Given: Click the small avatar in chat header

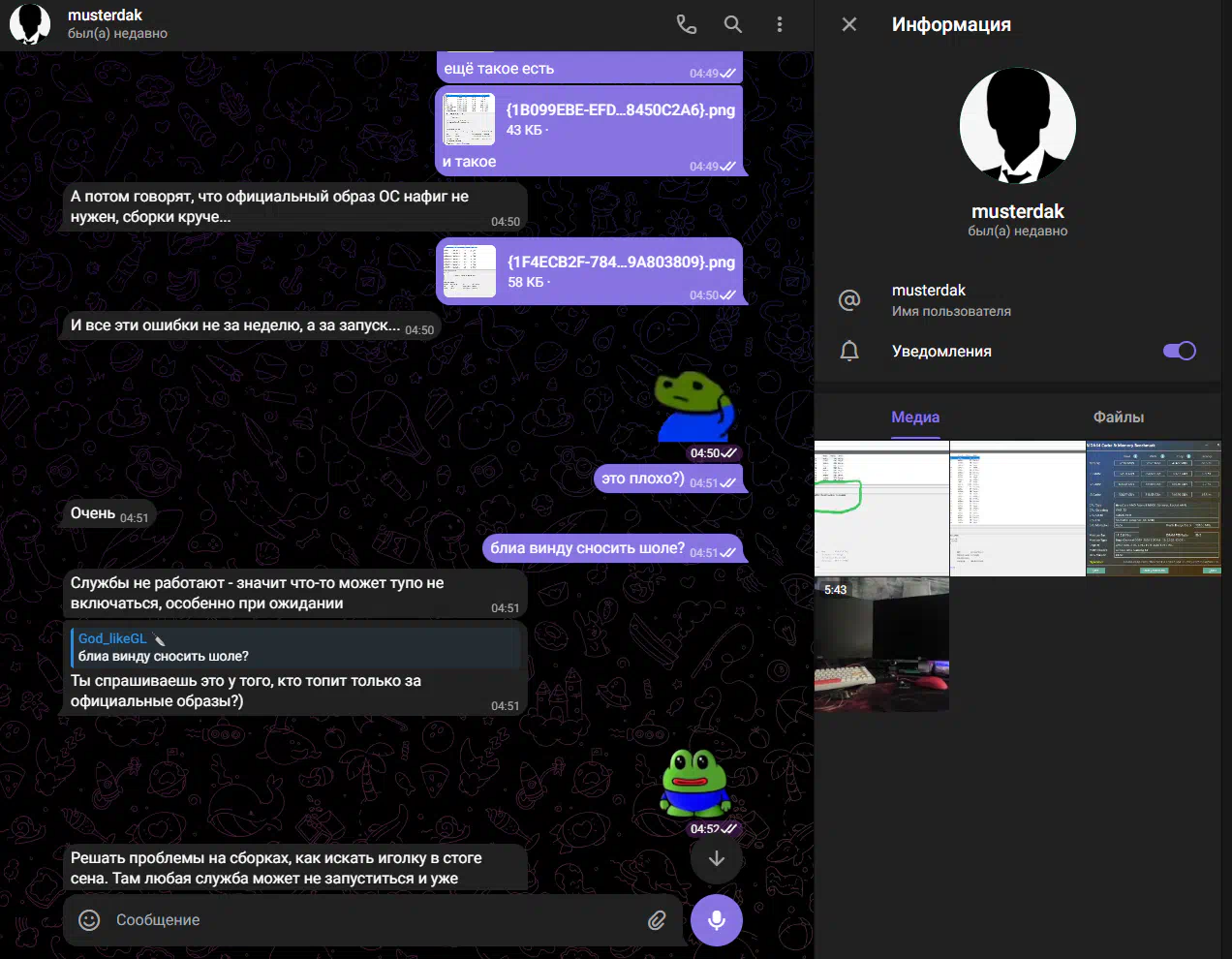Looking at the screenshot, I should click(30, 24).
